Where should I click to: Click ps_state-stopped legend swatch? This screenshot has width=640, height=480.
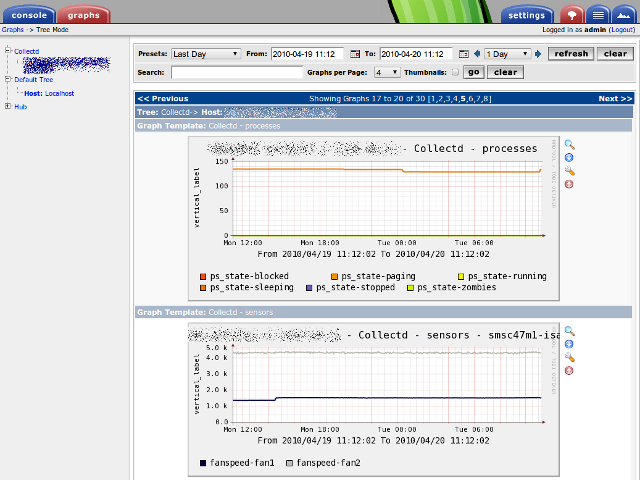click(x=309, y=288)
